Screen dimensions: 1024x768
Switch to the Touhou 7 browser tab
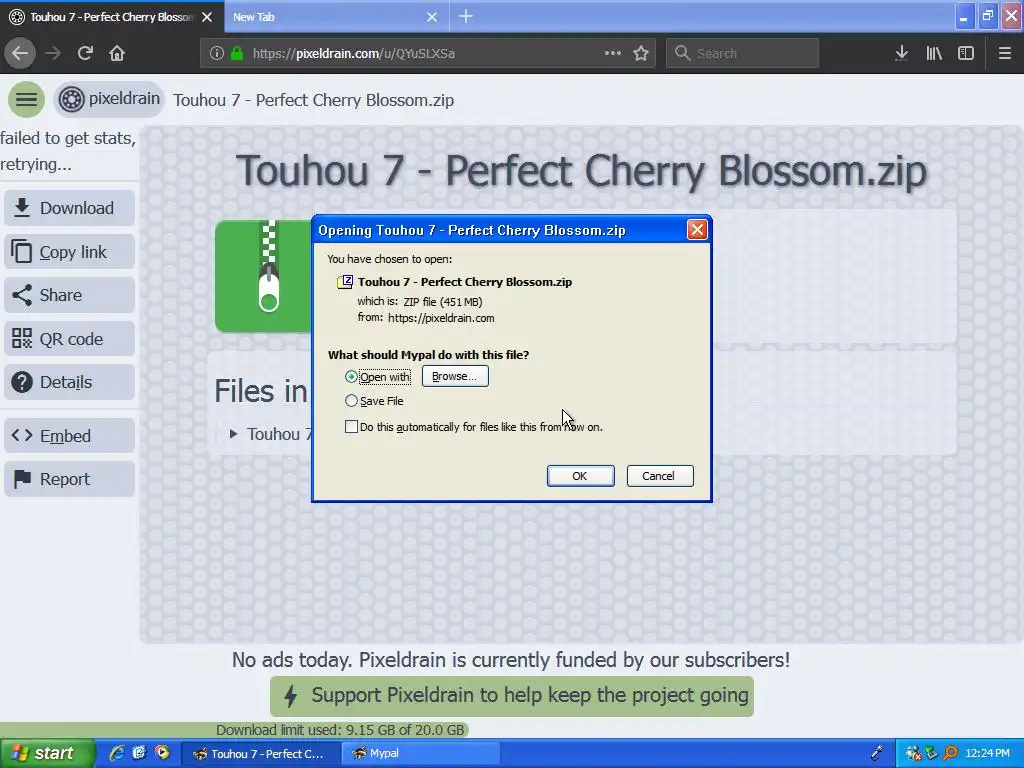pyautogui.click(x=111, y=17)
